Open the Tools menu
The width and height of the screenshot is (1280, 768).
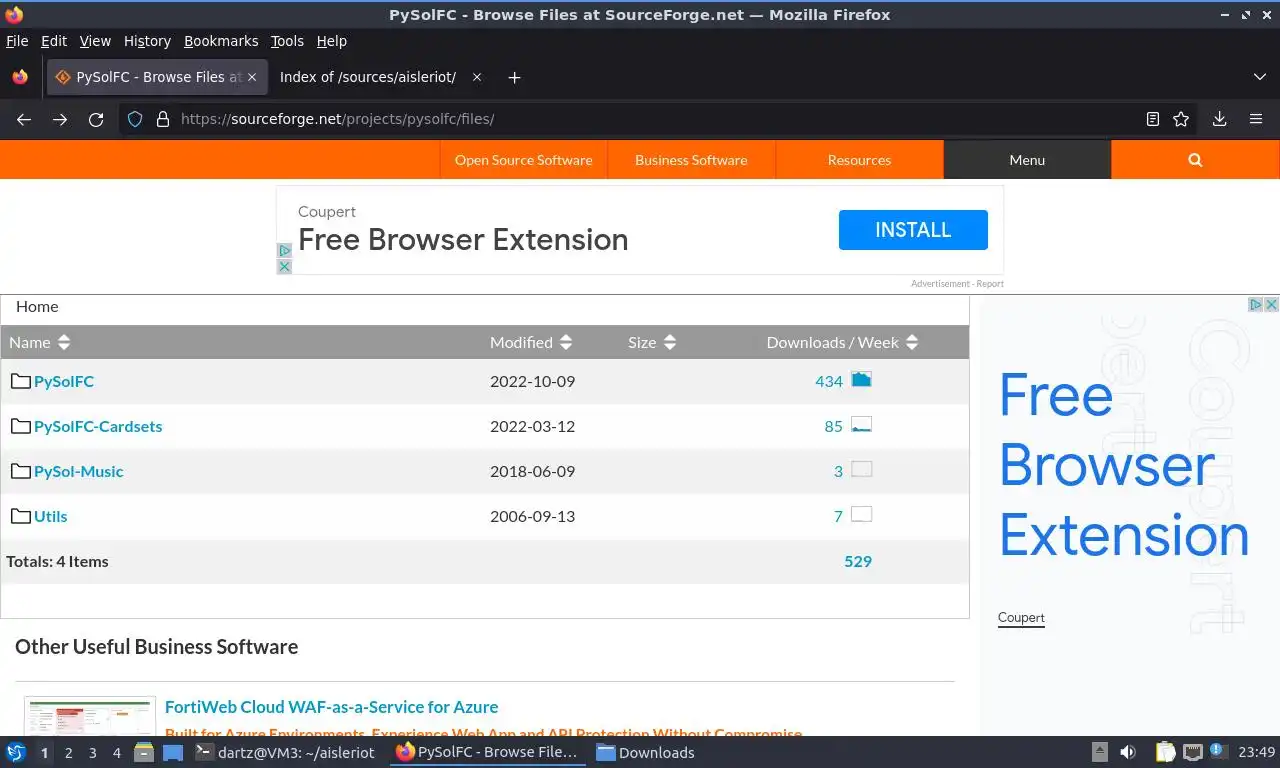coord(287,41)
